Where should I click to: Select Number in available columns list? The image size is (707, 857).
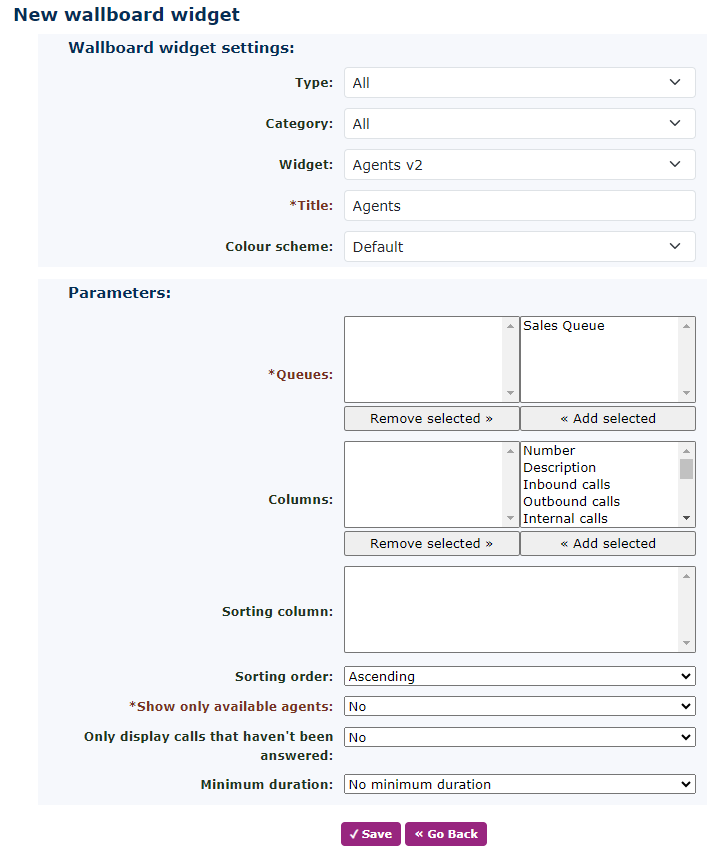click(549, 451)
